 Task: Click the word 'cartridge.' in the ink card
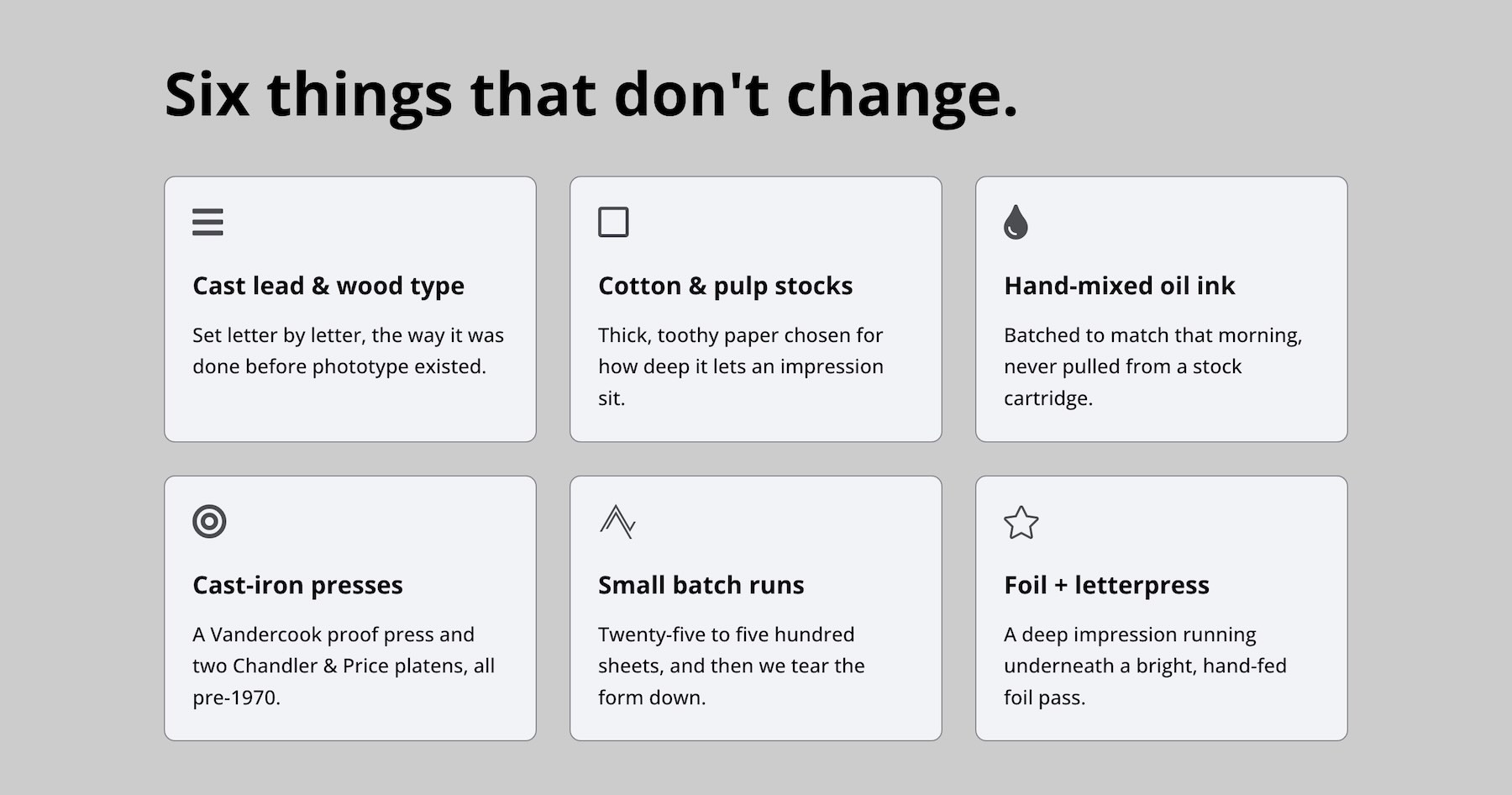(1048, 398)
